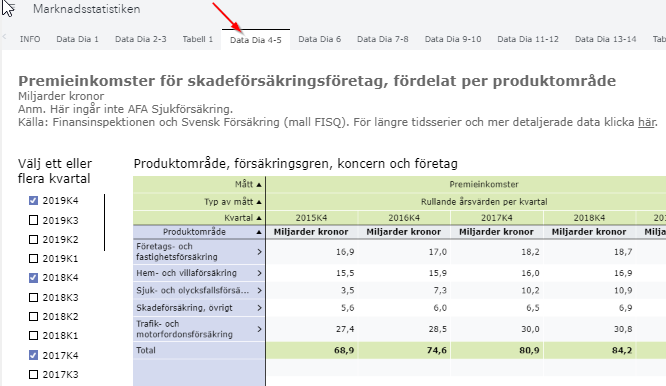Switch to the Tabell 1 tab
The width and height of the screenshot is (666, 386).
198,39
